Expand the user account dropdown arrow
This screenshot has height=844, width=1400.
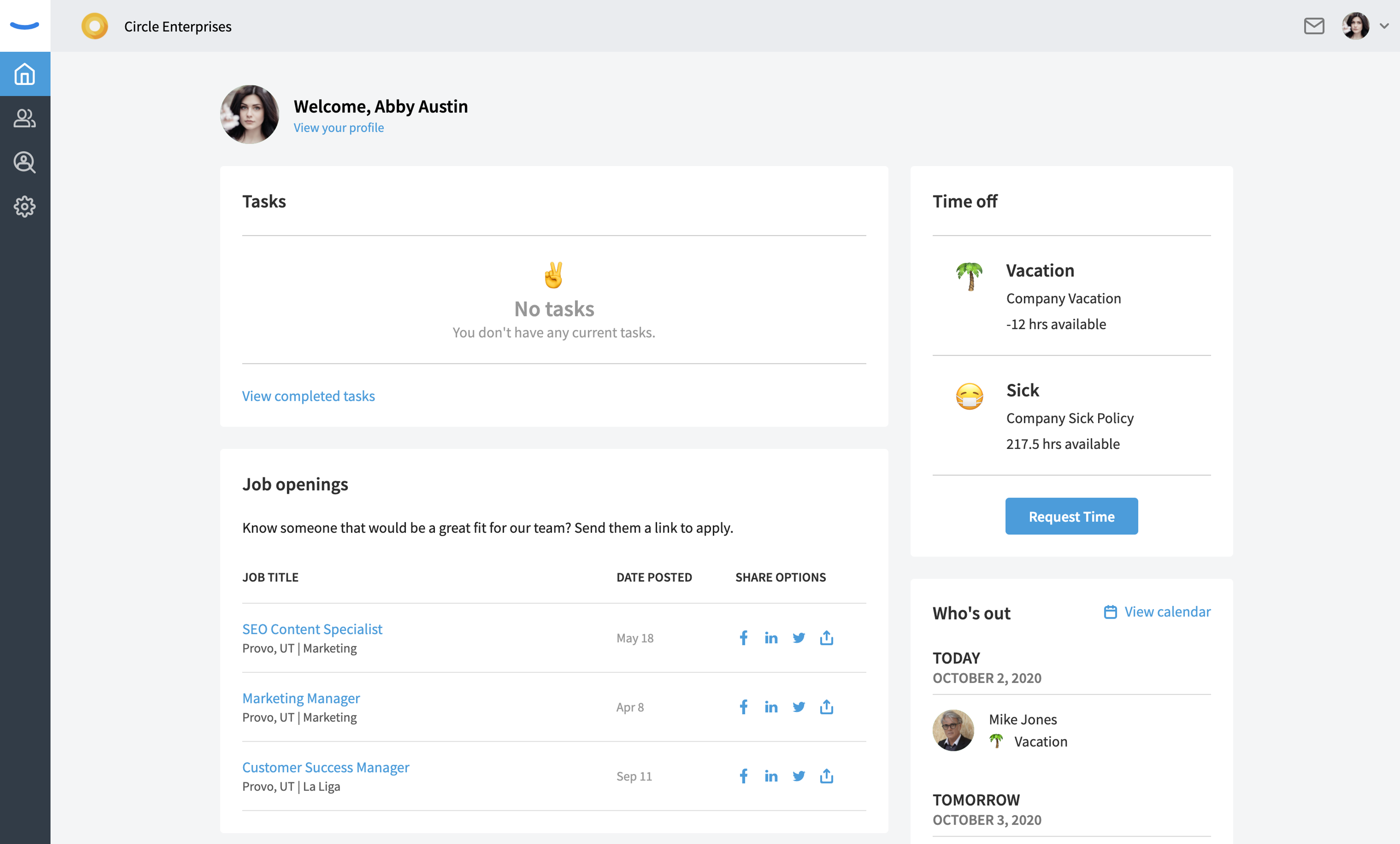pyautogui.click(x=1385, y=26)
